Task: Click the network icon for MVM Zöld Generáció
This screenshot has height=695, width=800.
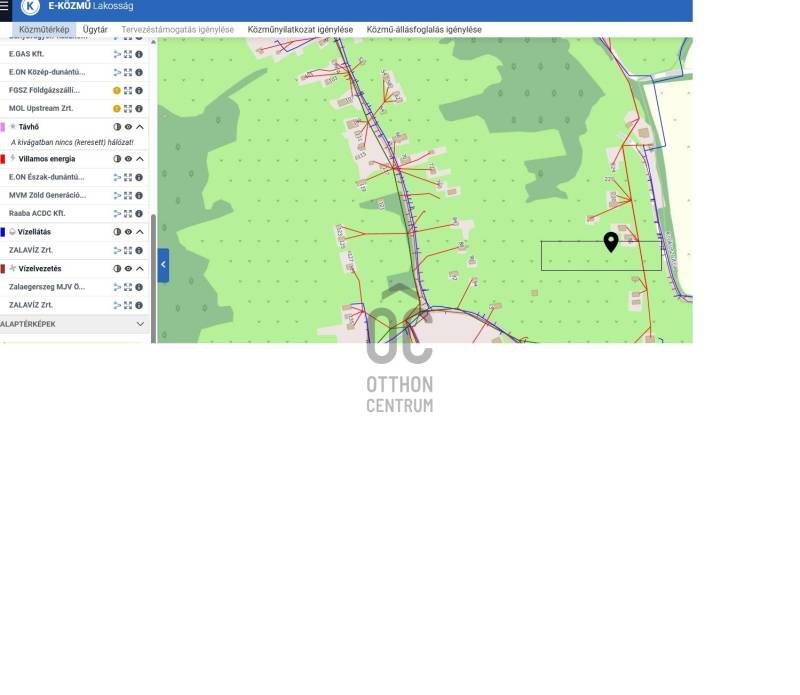Action: click(117, 195)
